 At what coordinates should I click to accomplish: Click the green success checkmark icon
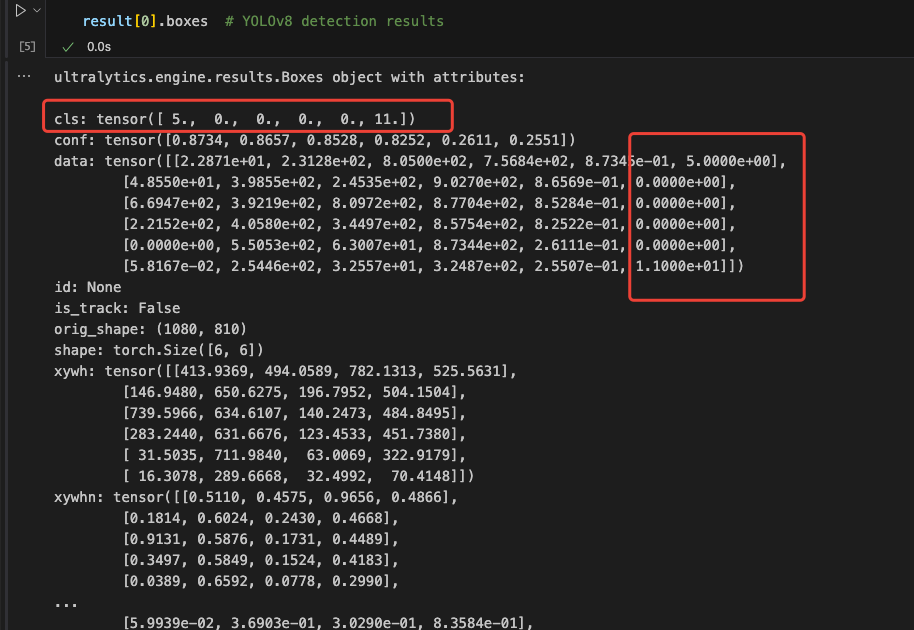pos(68,47)
